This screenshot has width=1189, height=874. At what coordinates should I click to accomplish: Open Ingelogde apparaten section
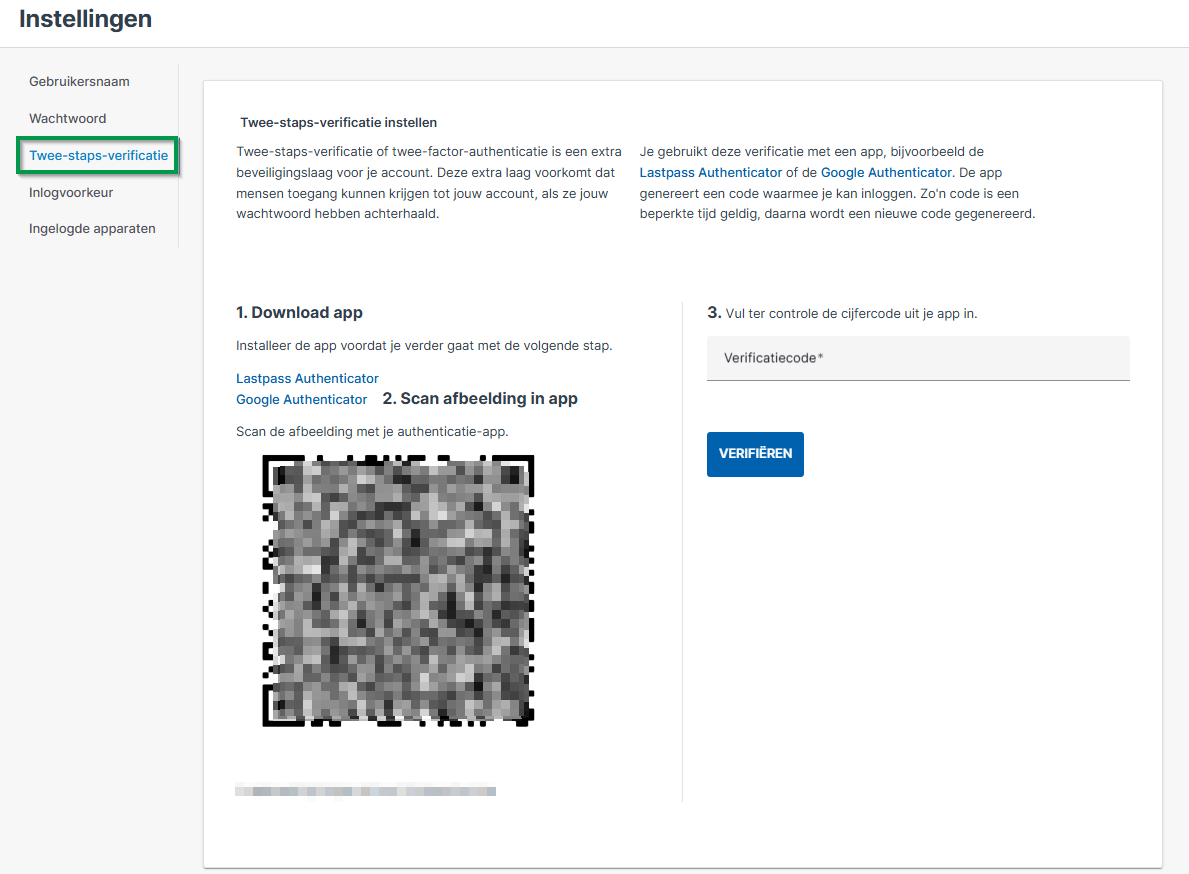point(92,229)
